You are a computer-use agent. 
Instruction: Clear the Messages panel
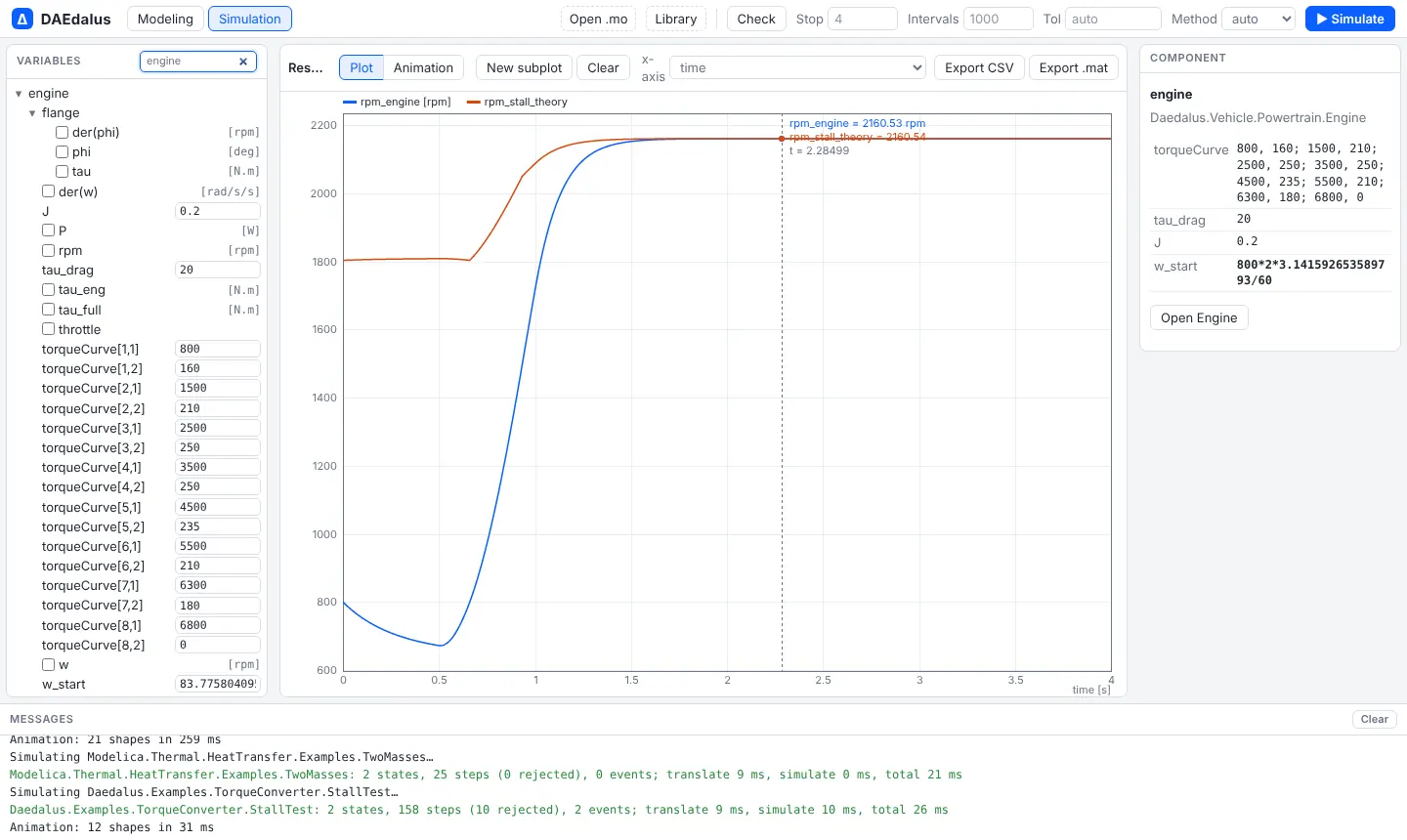coord(1375,719)
